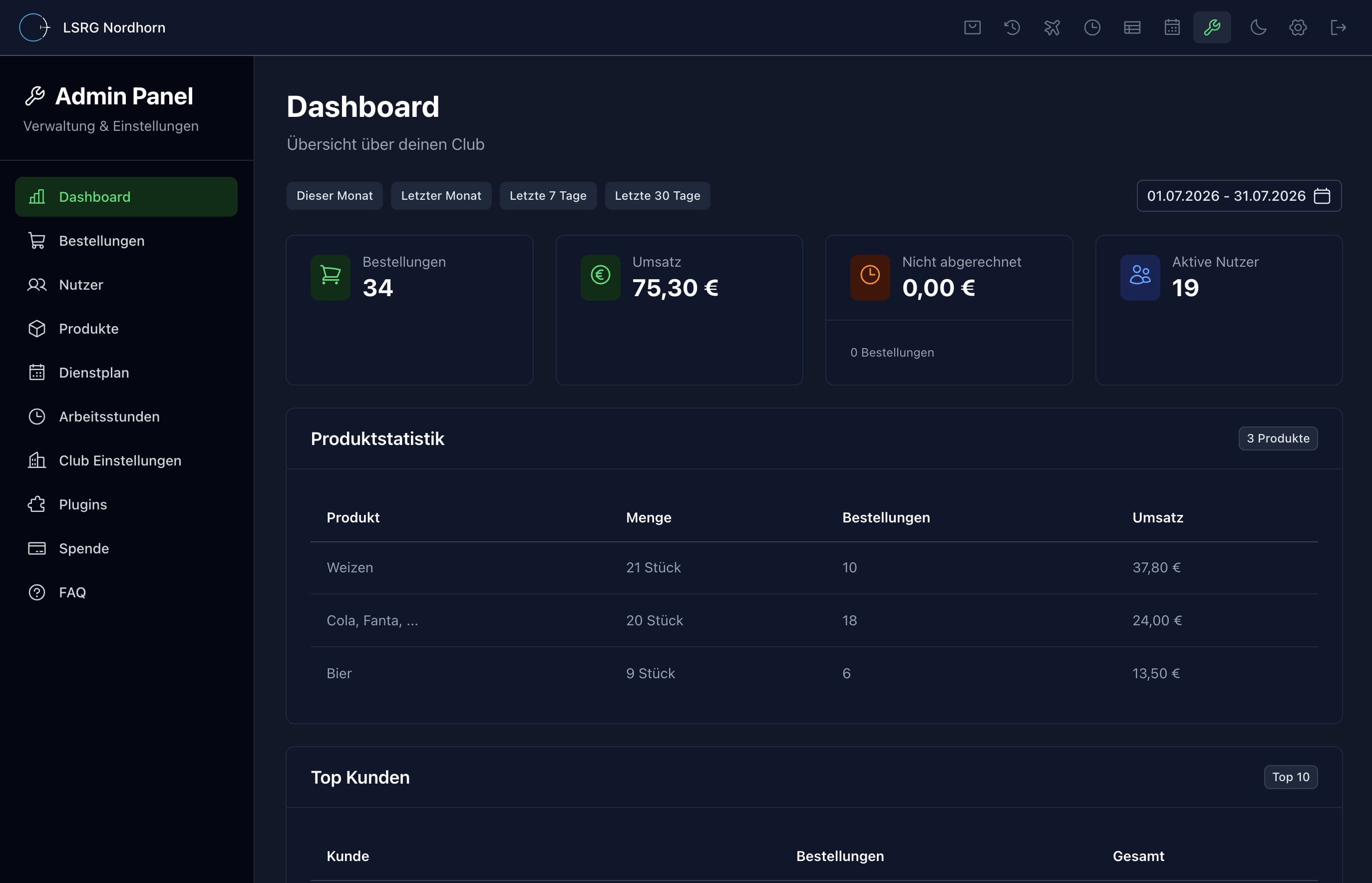Image resolution: width=1372 pixels, height=883 pixels.
Task: Filter by Letzte 7 Tage
Action: [548, 196]
